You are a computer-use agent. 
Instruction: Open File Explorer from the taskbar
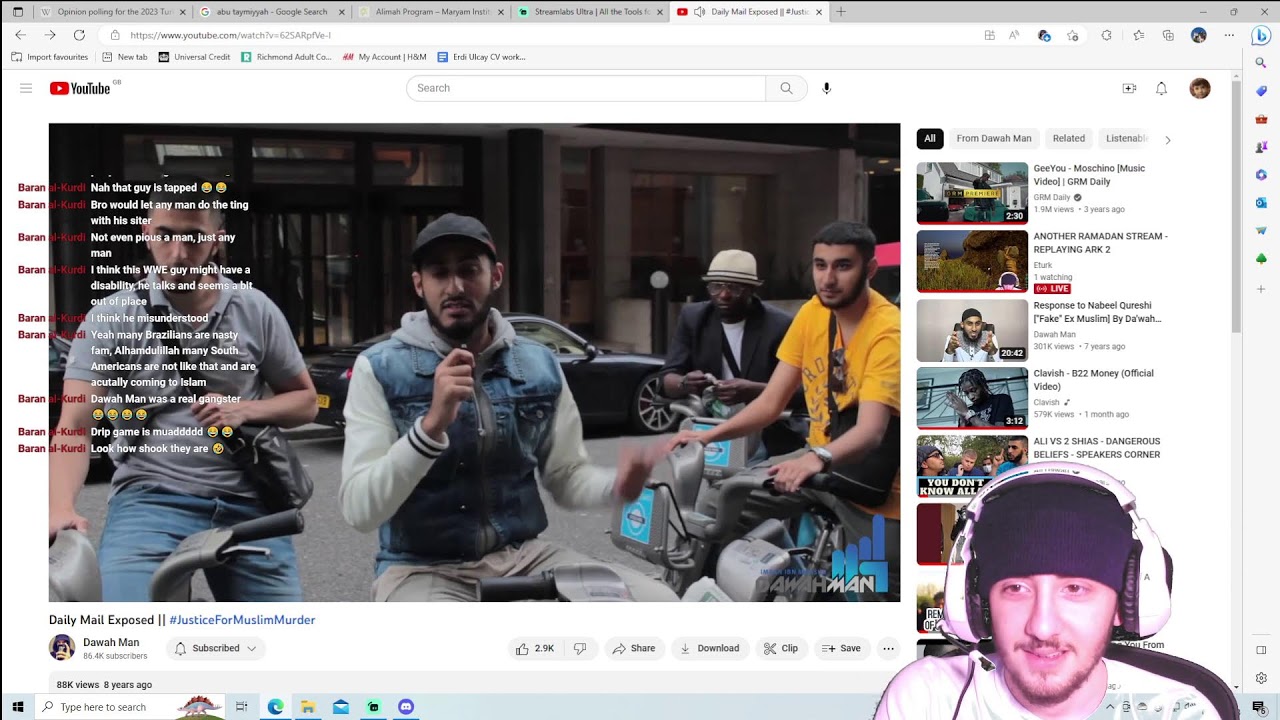coord(308,707)
